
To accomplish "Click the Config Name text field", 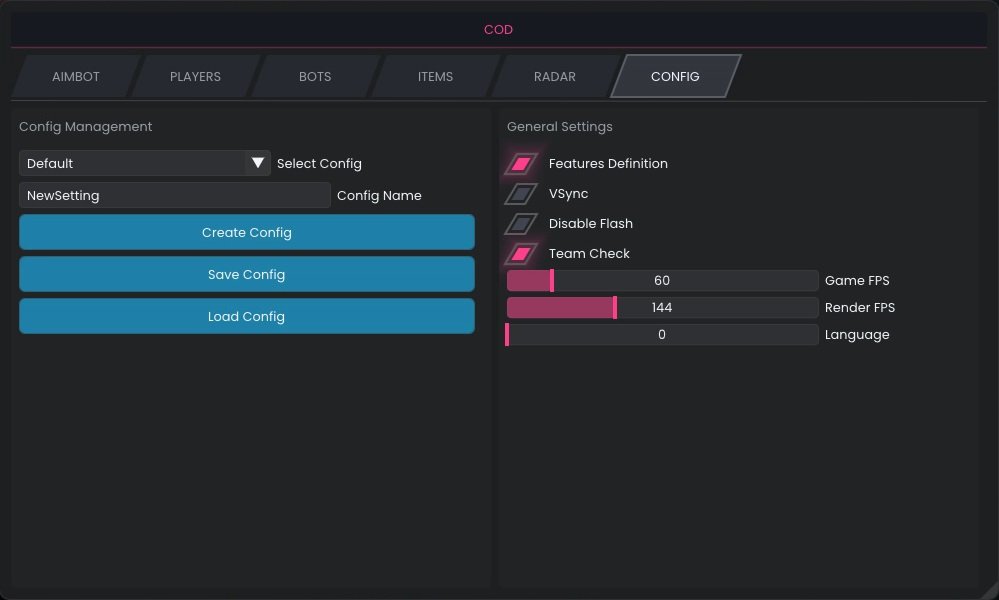I will pyautogui.click(x=174, y=195).
